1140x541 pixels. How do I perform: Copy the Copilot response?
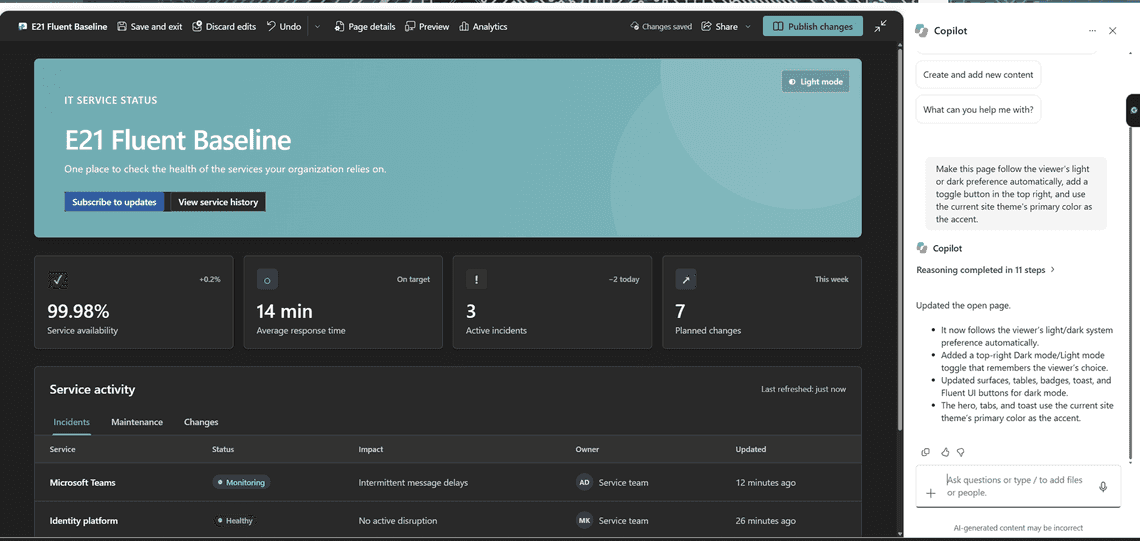(x=926, y=452)
